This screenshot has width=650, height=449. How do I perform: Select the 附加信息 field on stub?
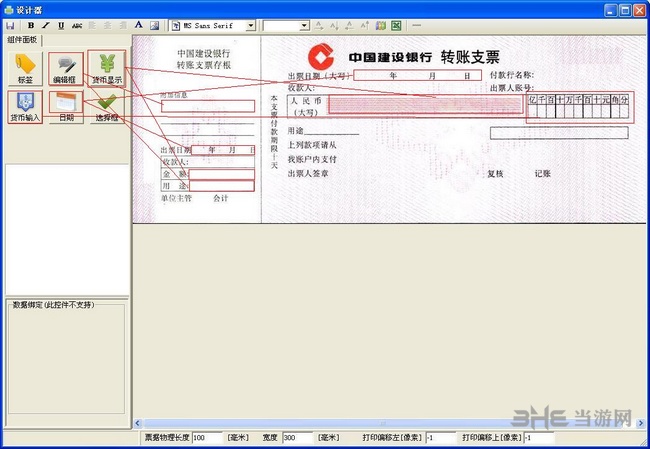coord(208,106)
